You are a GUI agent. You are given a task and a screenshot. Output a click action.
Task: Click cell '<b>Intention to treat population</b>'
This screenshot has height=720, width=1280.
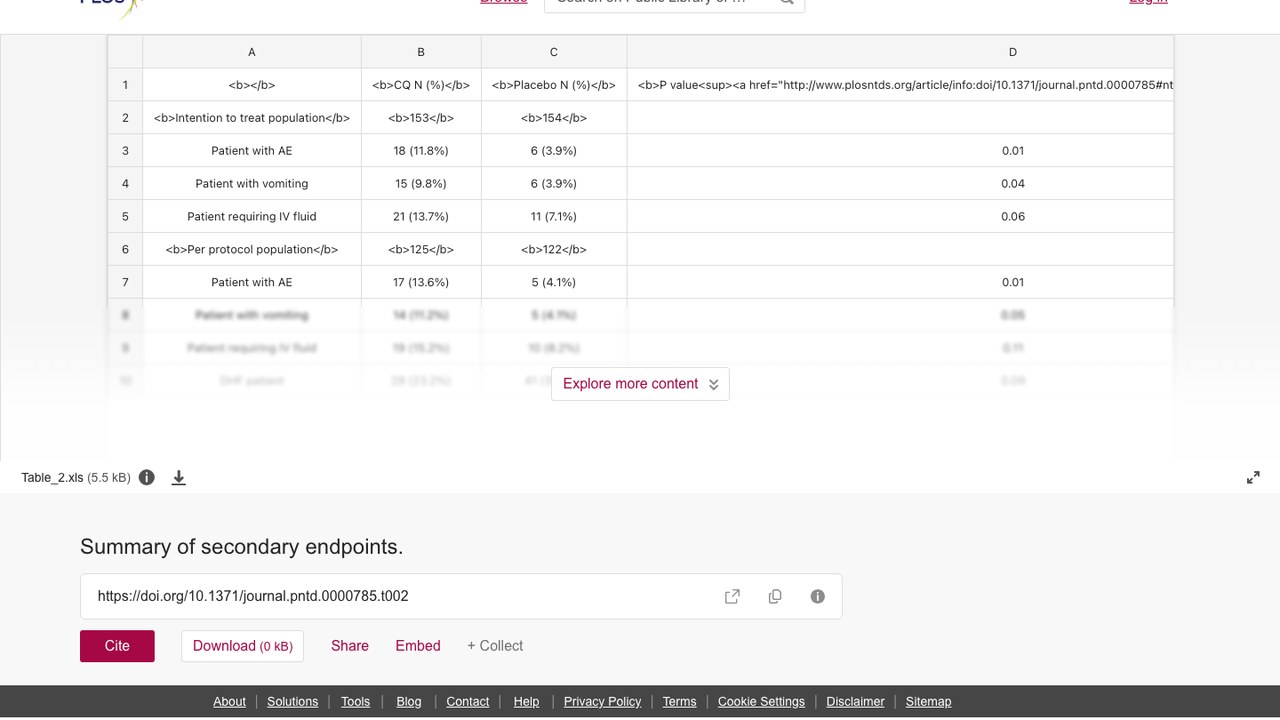click(x=252, y=118)
